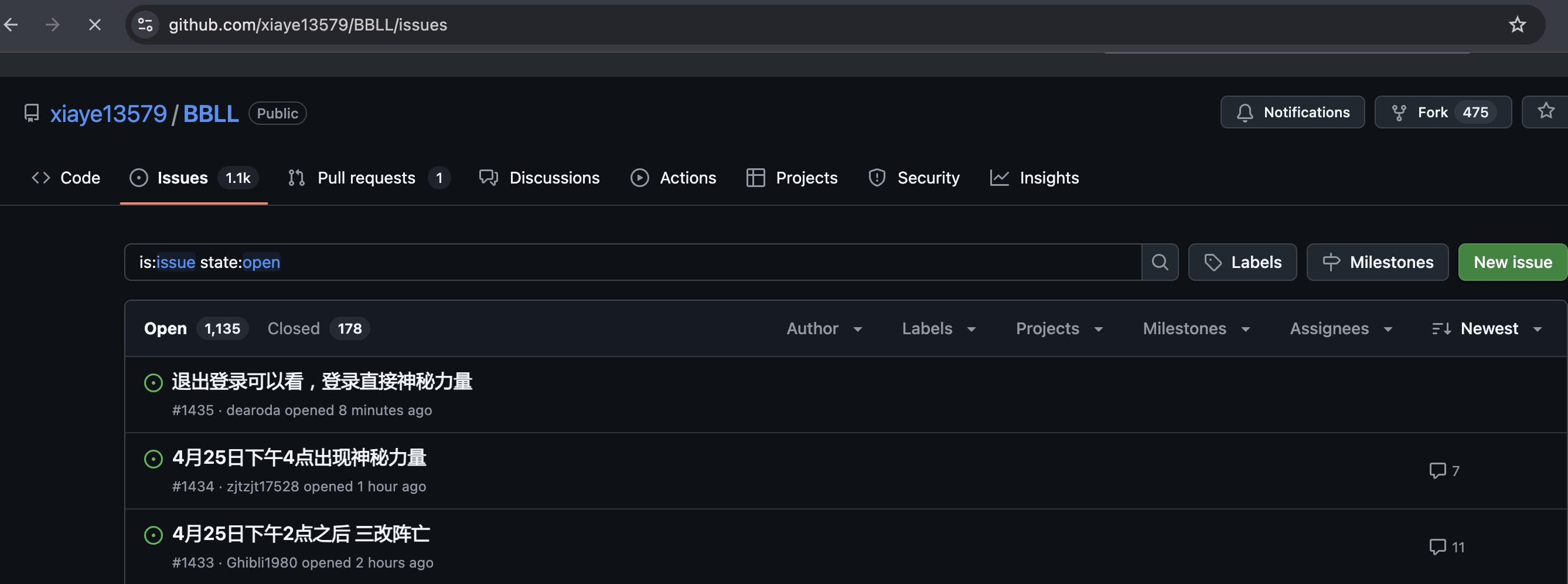Open issue titled 4月25日下午2点之后 三改阵亡
This screenshot has height=584, width=1568.
301,534
